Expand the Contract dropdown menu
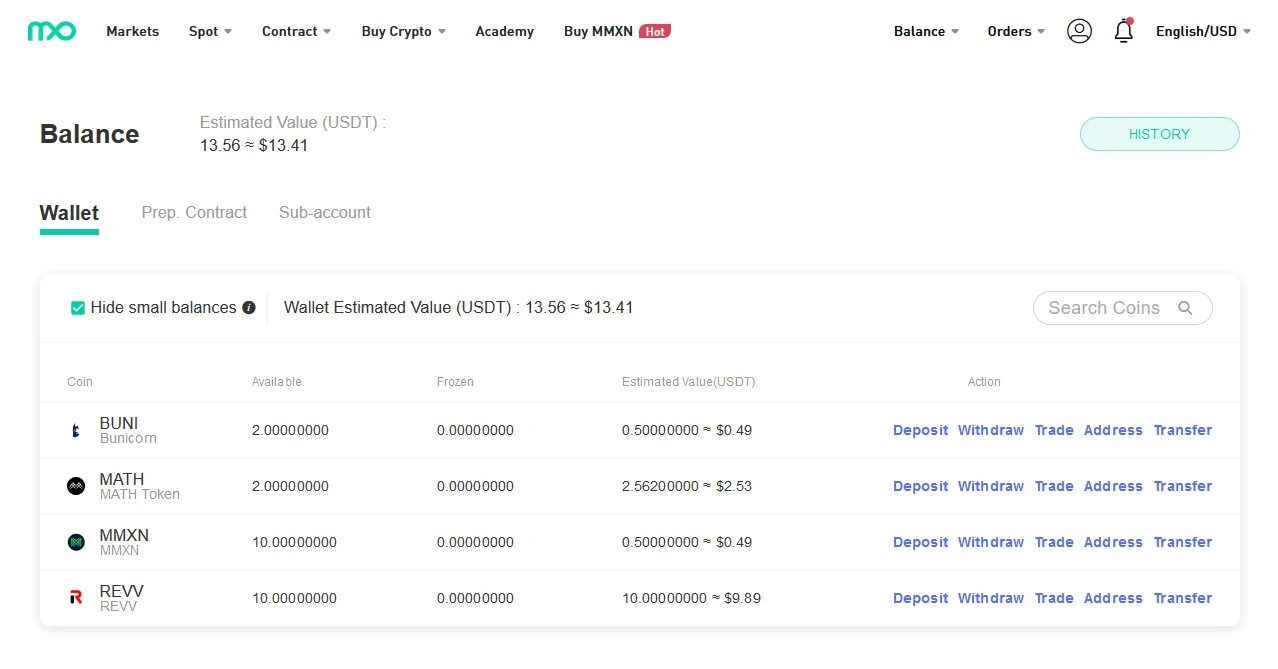Image resolution: width=1278 pixels, height=669 pixels. tap(296, 31)
